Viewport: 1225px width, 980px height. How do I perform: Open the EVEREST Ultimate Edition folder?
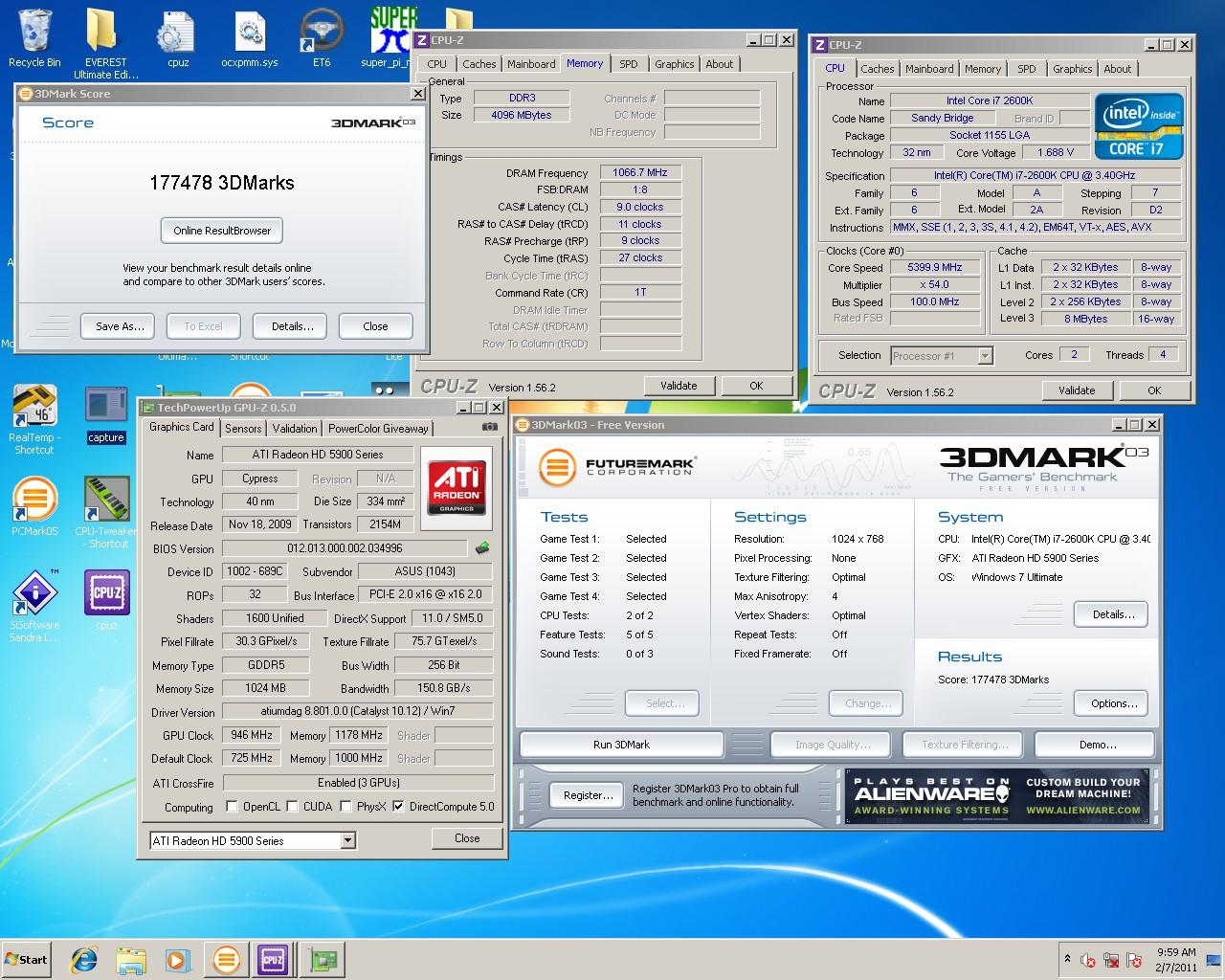[x=105, y=43]
